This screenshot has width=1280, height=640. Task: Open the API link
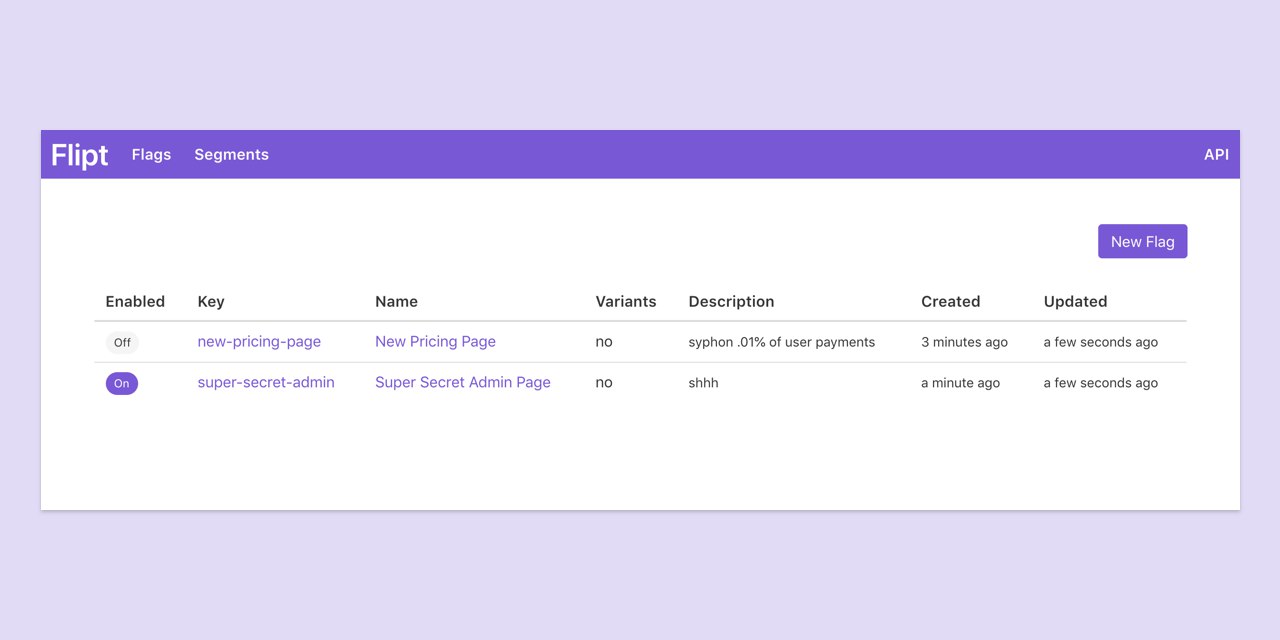(1216, 155)
